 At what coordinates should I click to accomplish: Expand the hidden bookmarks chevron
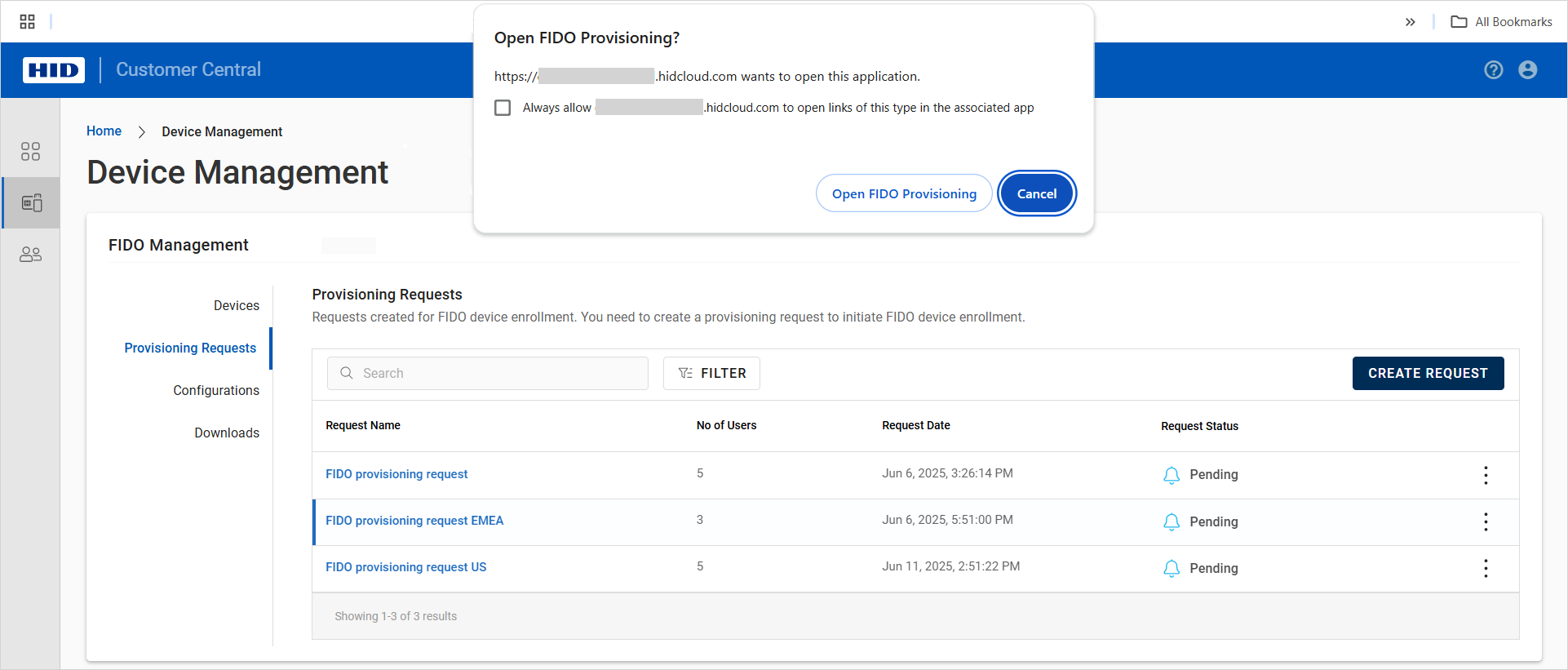coord(1410,22)
